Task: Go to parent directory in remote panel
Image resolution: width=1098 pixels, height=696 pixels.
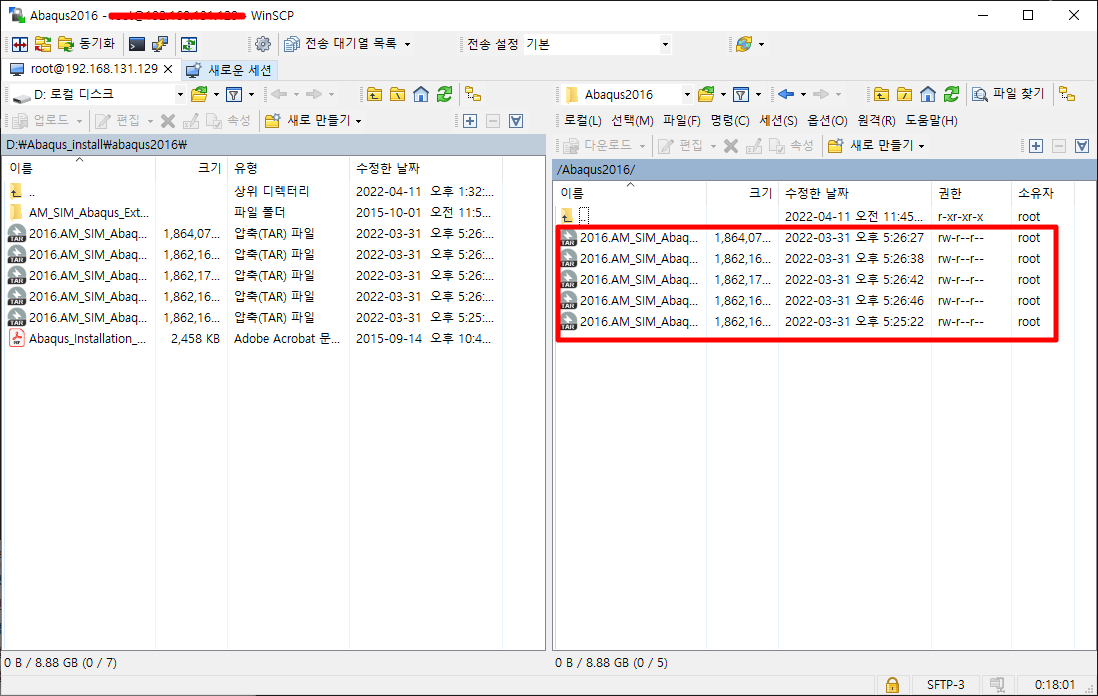Action: [881, 95]
